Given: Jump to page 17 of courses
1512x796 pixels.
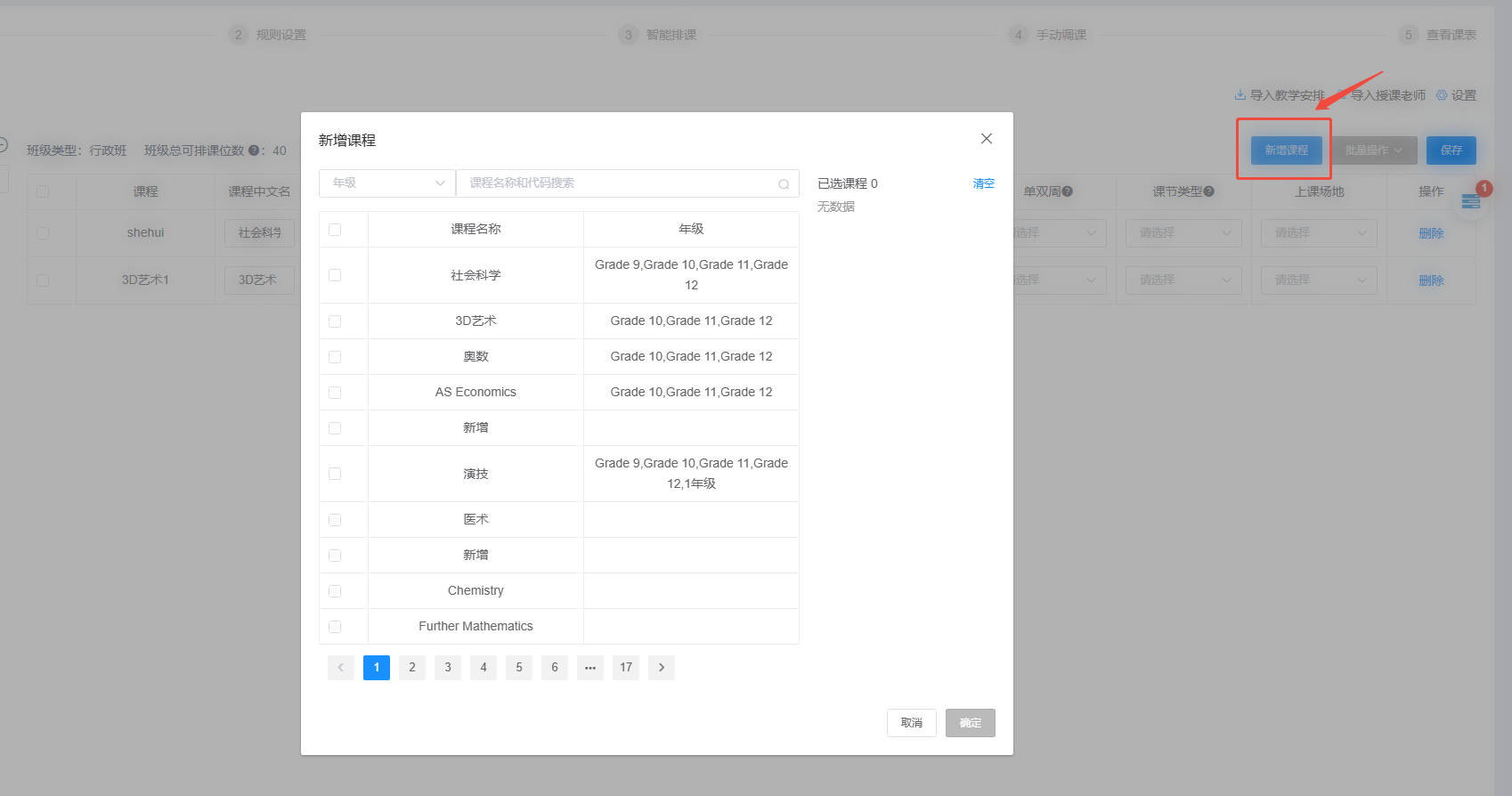Looking at the screenshot, I should tap(626, 668).
